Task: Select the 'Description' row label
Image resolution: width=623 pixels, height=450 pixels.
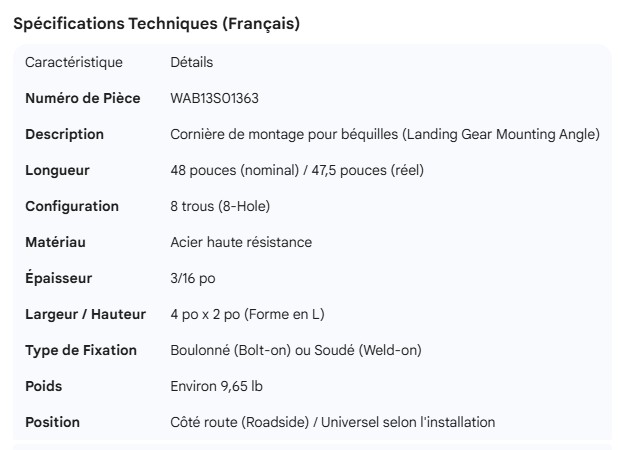Action: [x=64, y=134]
